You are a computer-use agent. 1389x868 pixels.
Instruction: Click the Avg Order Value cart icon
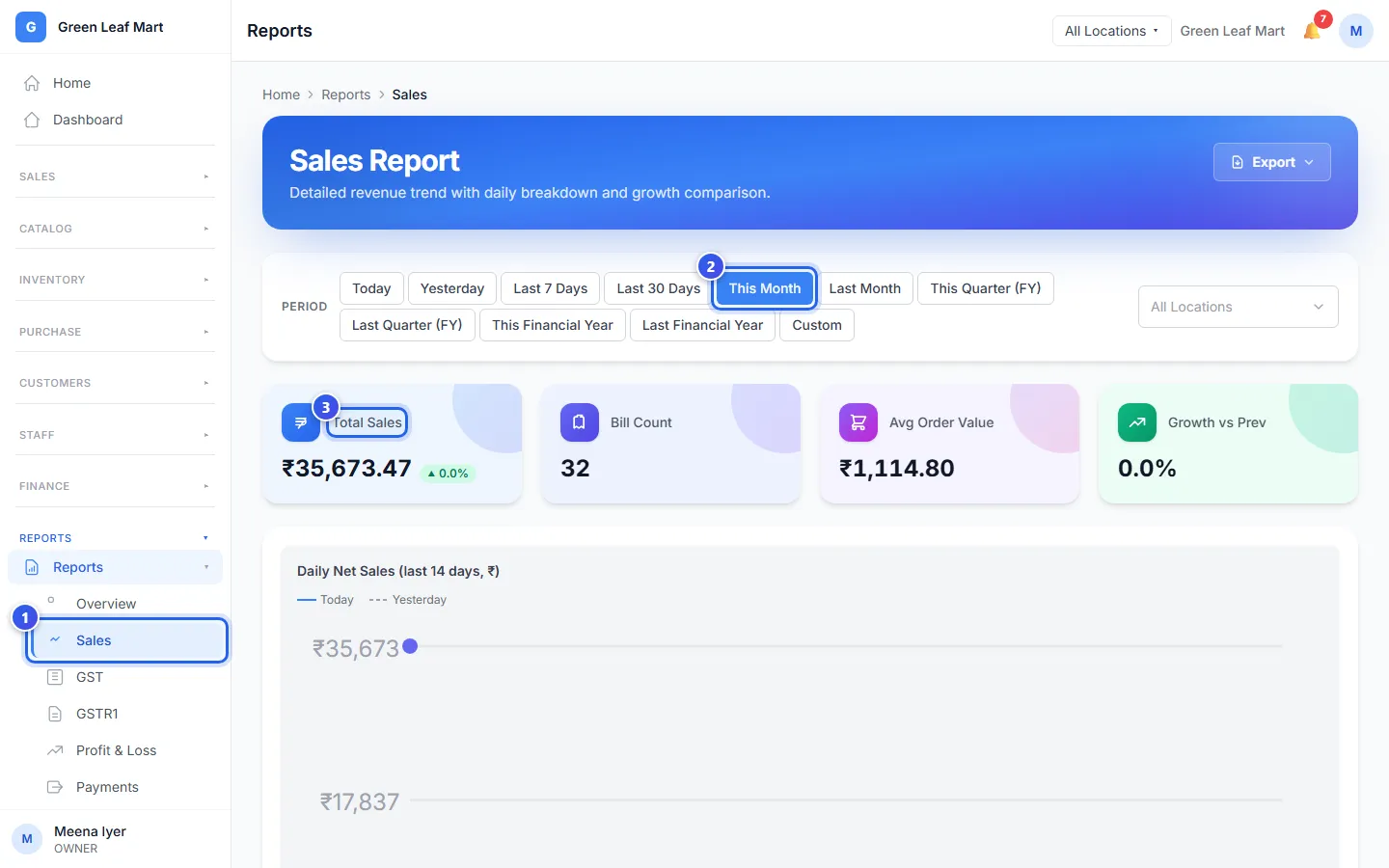click(858, 422)
